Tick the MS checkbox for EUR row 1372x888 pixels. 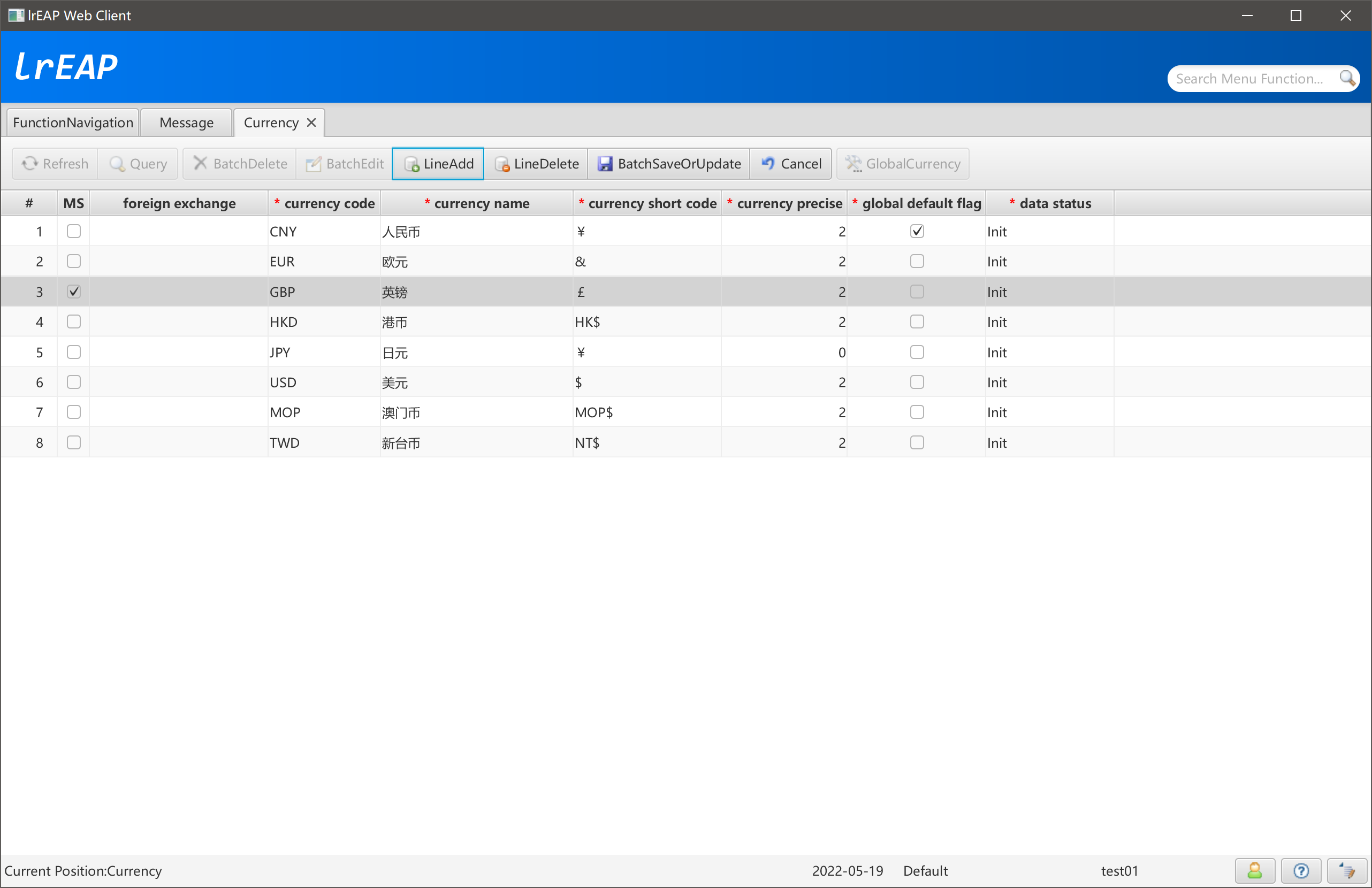pos(74,261)
